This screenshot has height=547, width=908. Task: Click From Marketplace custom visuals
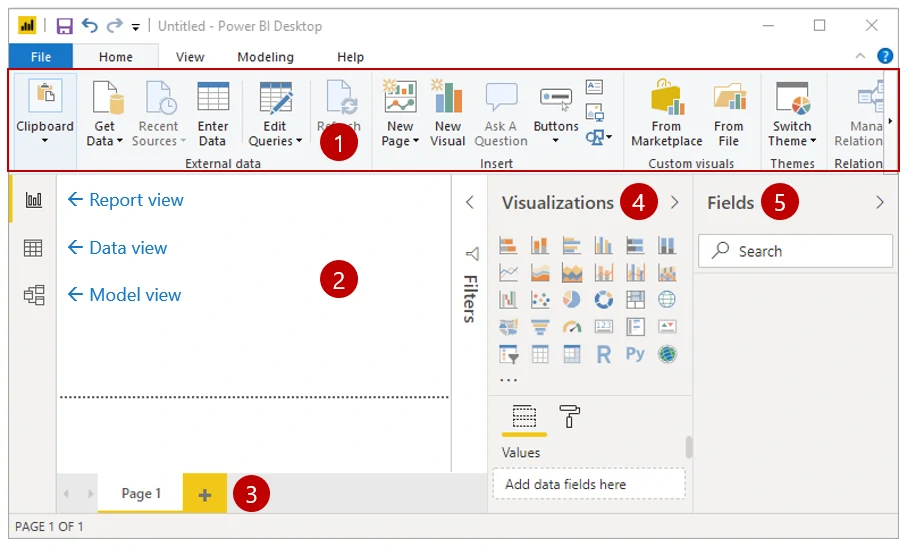(667, 115)
